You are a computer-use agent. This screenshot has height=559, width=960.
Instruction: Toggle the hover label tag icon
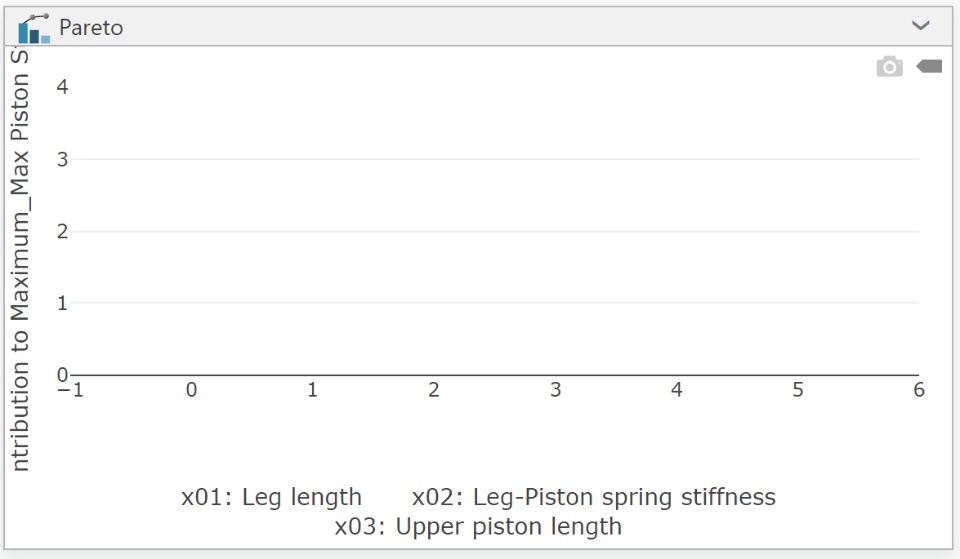pyautogui.click(x=929, y=67)
